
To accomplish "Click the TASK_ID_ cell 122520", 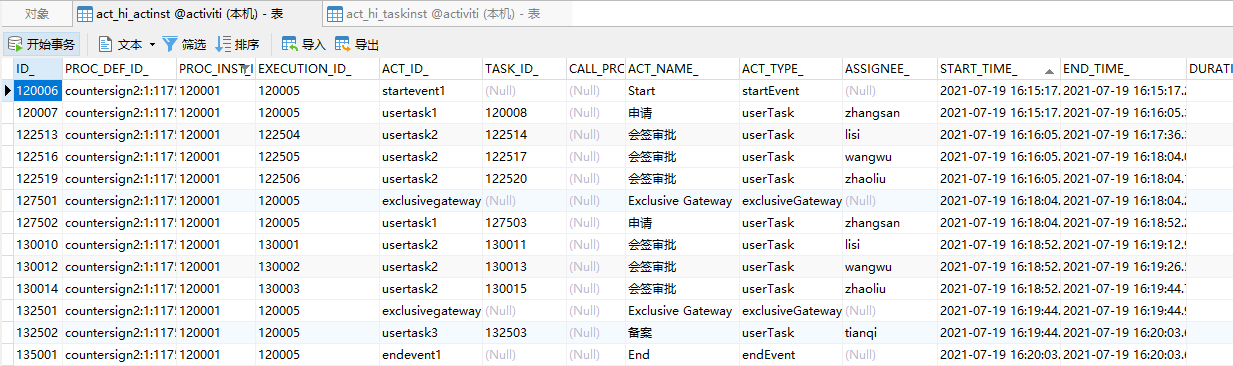I will pyautogui.click(x=523, y=178).
